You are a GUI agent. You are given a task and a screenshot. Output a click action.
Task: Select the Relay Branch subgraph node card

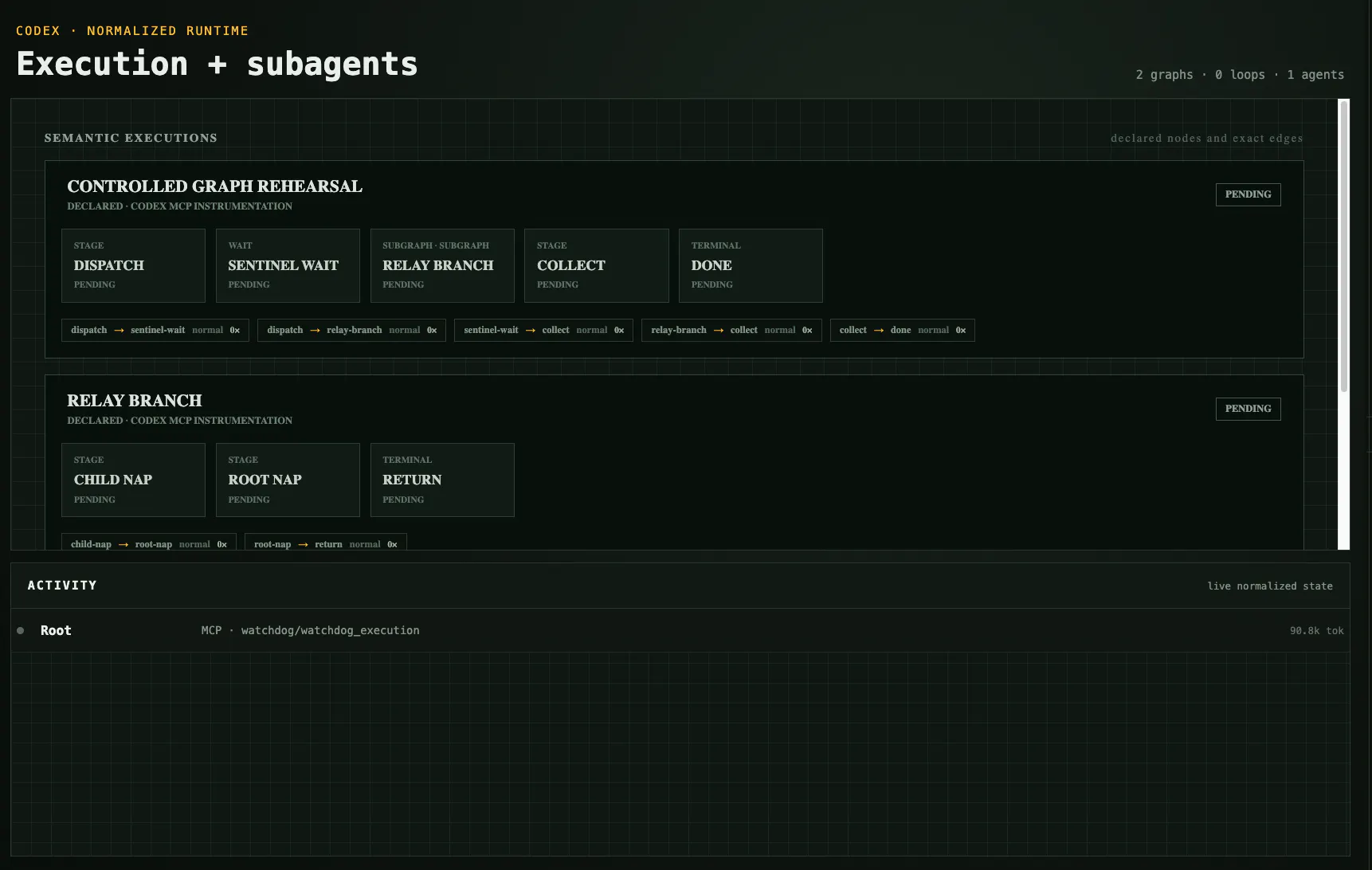(442, 265)
